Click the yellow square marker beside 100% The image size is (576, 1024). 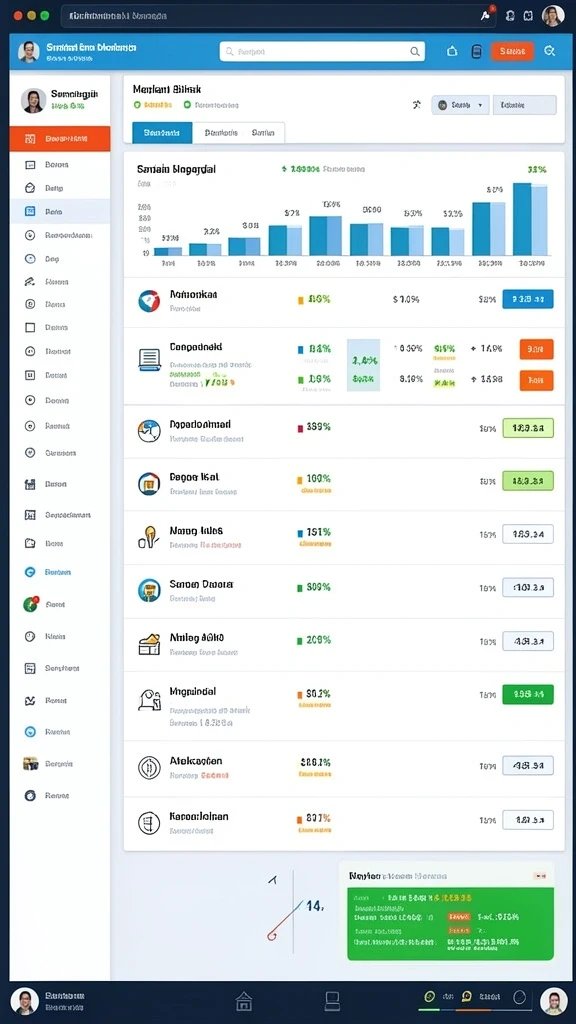(300, 479)
